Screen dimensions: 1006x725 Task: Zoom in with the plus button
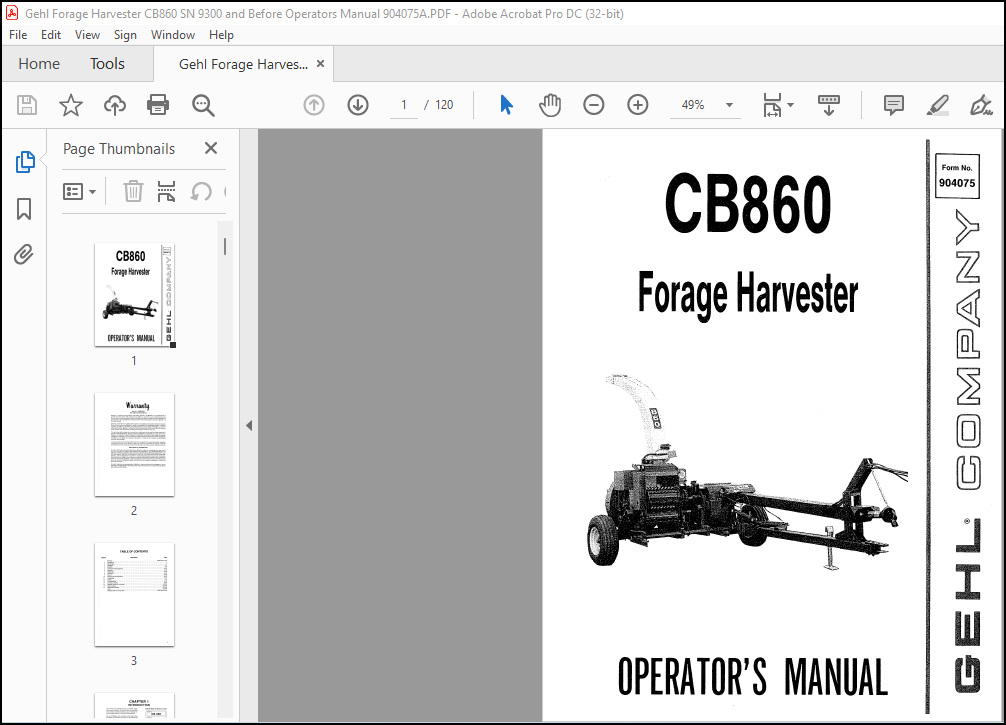click(638, 105)
